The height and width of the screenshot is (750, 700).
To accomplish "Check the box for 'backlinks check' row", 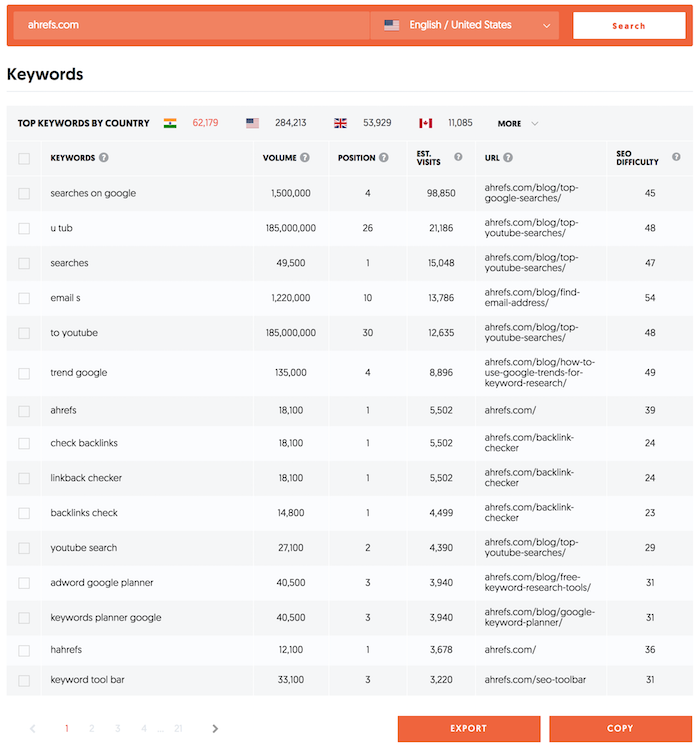I will pos(24,513).
